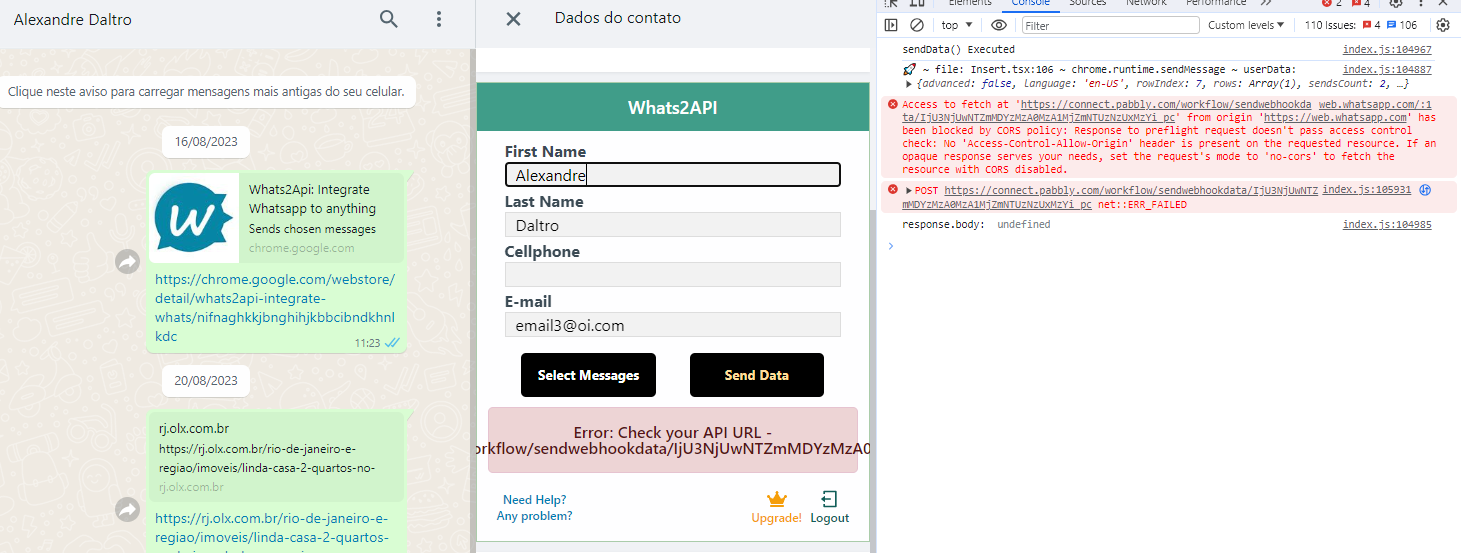Show more DevTools tabs chevron

(x=1265, y=3)
